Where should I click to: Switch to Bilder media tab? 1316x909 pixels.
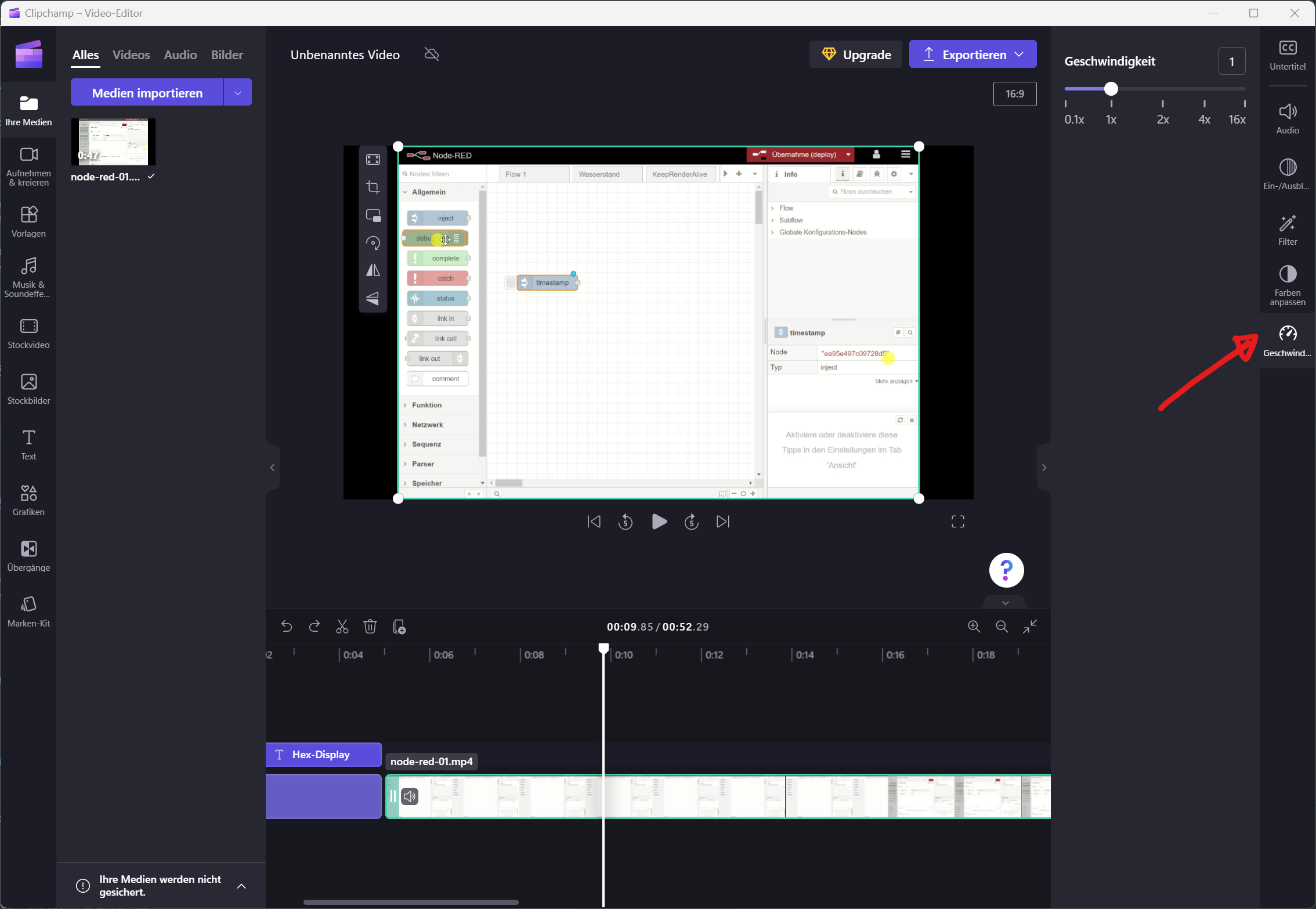pyautogui.click(x=227, y=55)
